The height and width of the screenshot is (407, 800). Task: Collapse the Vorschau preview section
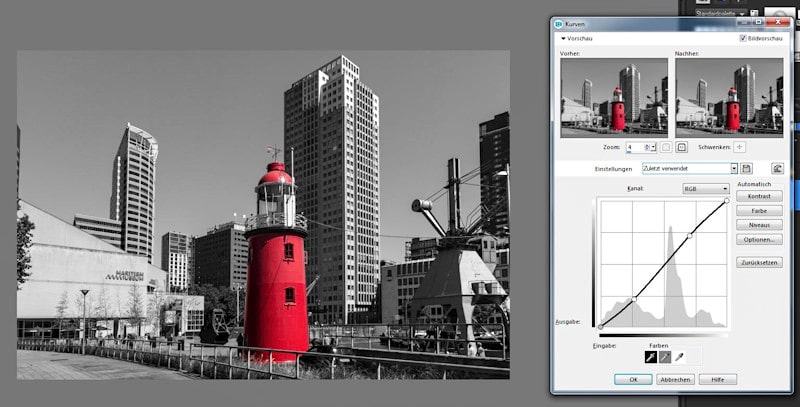pos(564,38)
